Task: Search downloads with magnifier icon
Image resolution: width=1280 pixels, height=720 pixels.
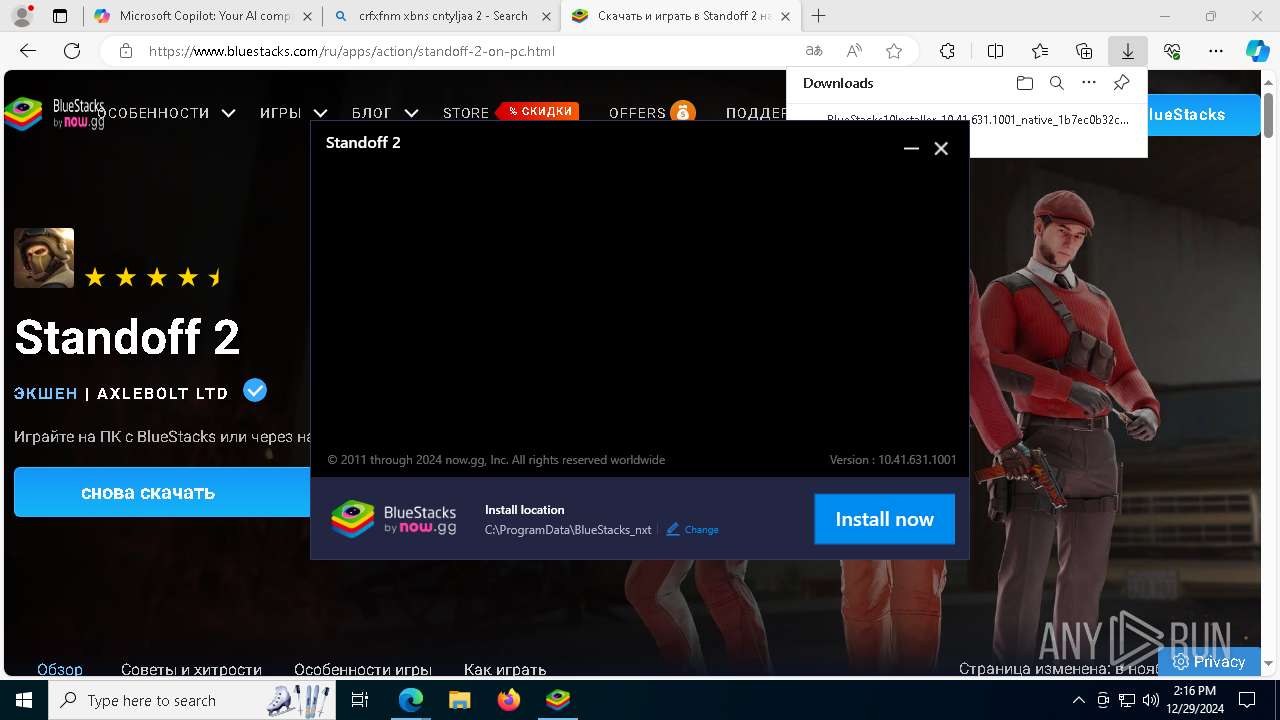Action: [1057, 83]
